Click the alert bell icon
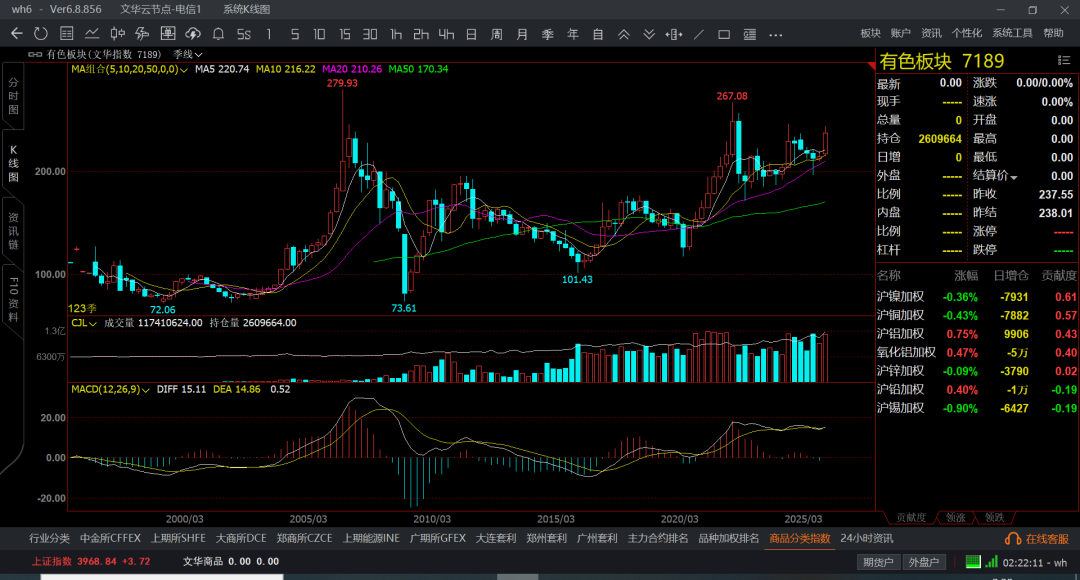Image resolution: width=1080 pixels, height=580 pixels. point(218,34)
